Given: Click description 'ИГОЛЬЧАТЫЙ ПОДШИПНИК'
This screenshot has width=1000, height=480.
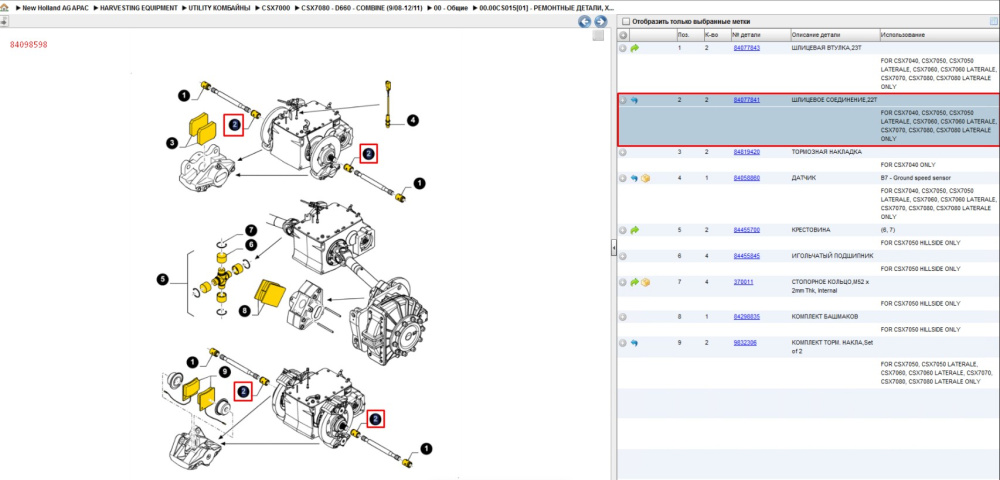Looking at the screenshot, I should coord(830,256).
